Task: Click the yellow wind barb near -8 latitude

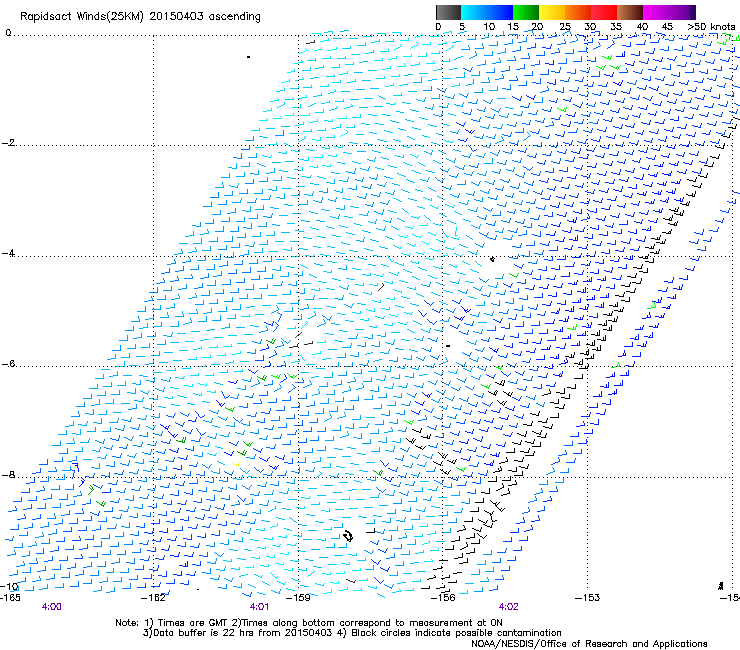Action: point(236,464)
